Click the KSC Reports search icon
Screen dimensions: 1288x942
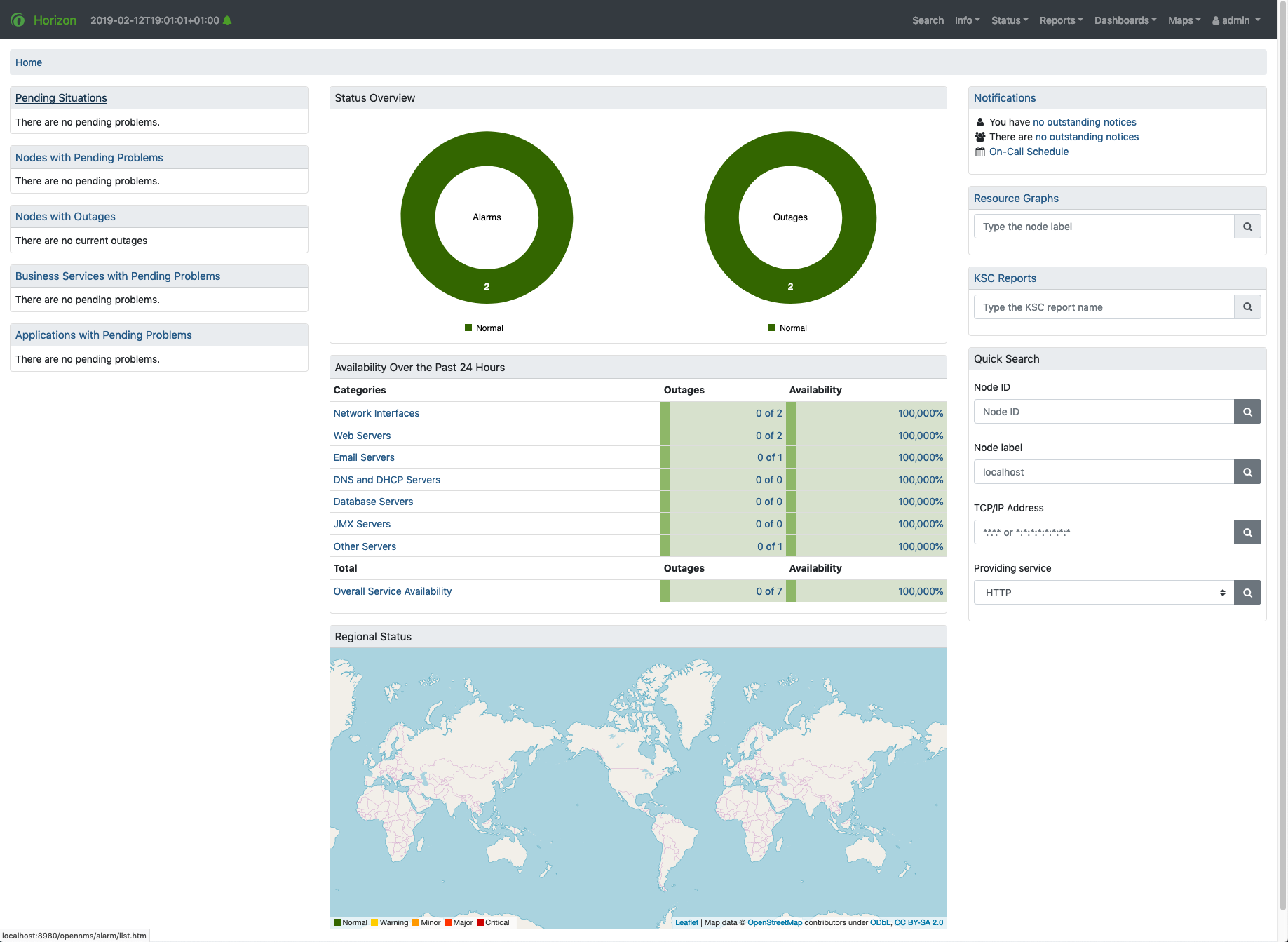coord(1247,307)
